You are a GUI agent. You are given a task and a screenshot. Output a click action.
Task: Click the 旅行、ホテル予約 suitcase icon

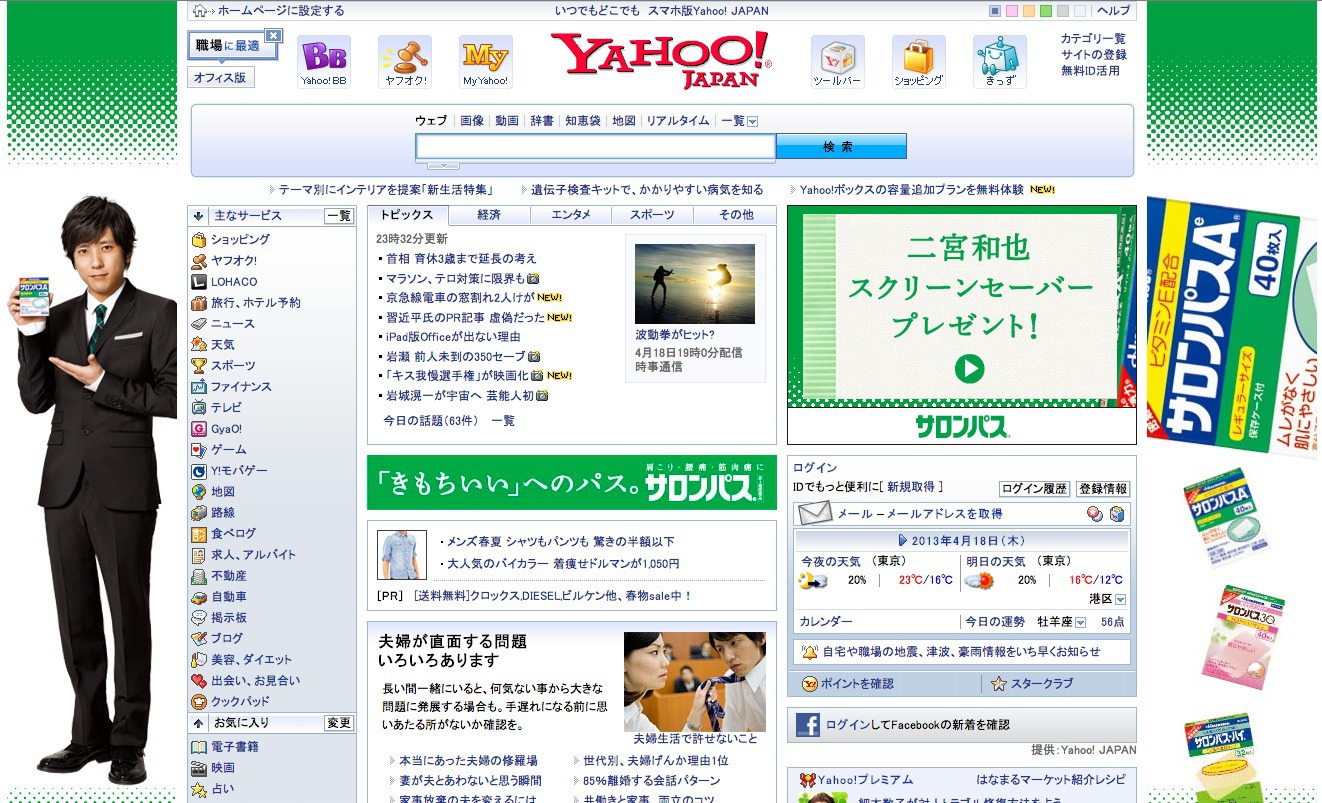point(199,303)
